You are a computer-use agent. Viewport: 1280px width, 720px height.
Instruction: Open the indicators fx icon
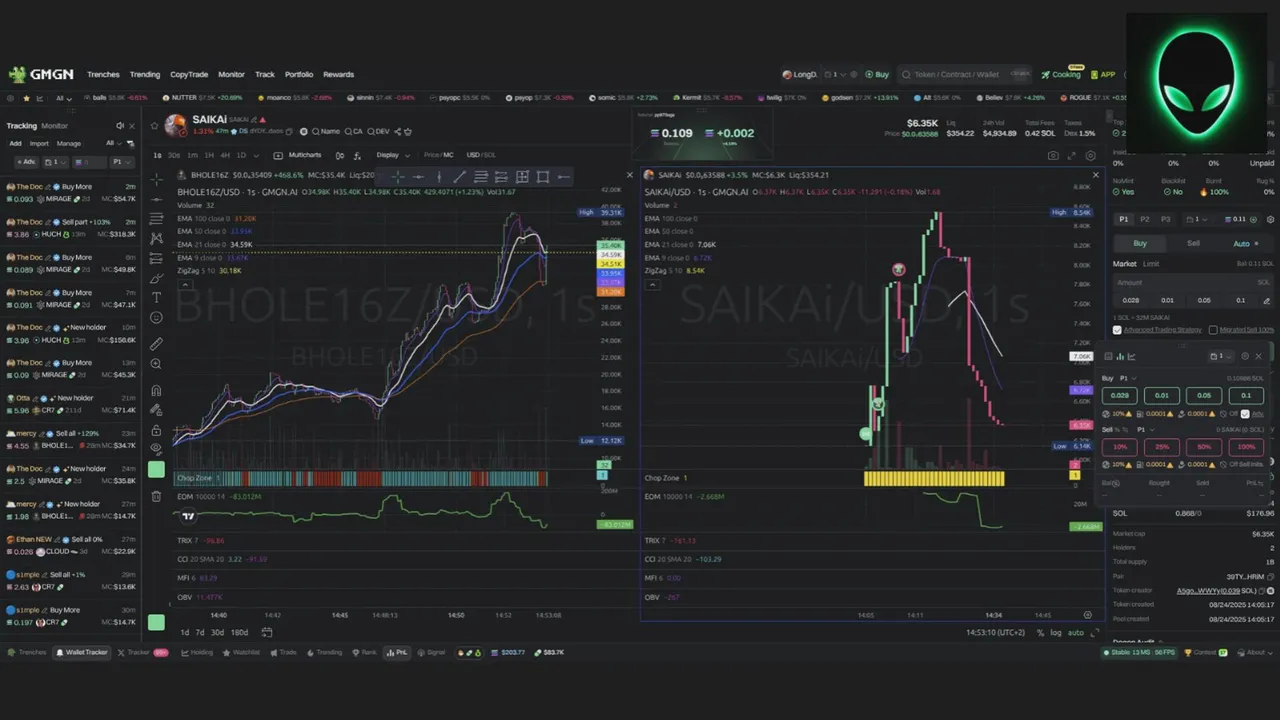359,155
